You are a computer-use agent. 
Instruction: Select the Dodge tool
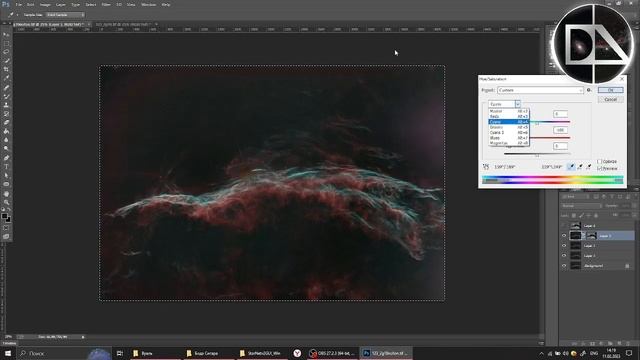tap(6, 149)
